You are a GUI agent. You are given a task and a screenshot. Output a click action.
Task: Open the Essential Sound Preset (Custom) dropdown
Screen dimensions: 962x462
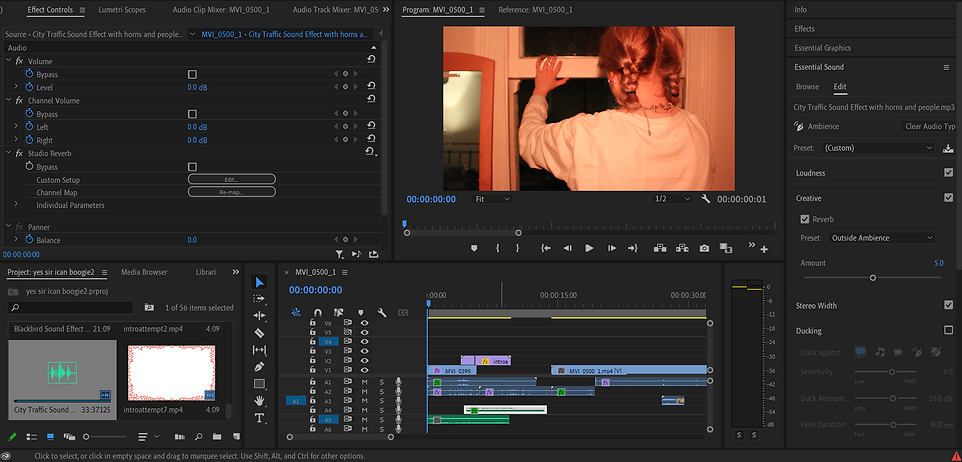(x=877, y=148)
